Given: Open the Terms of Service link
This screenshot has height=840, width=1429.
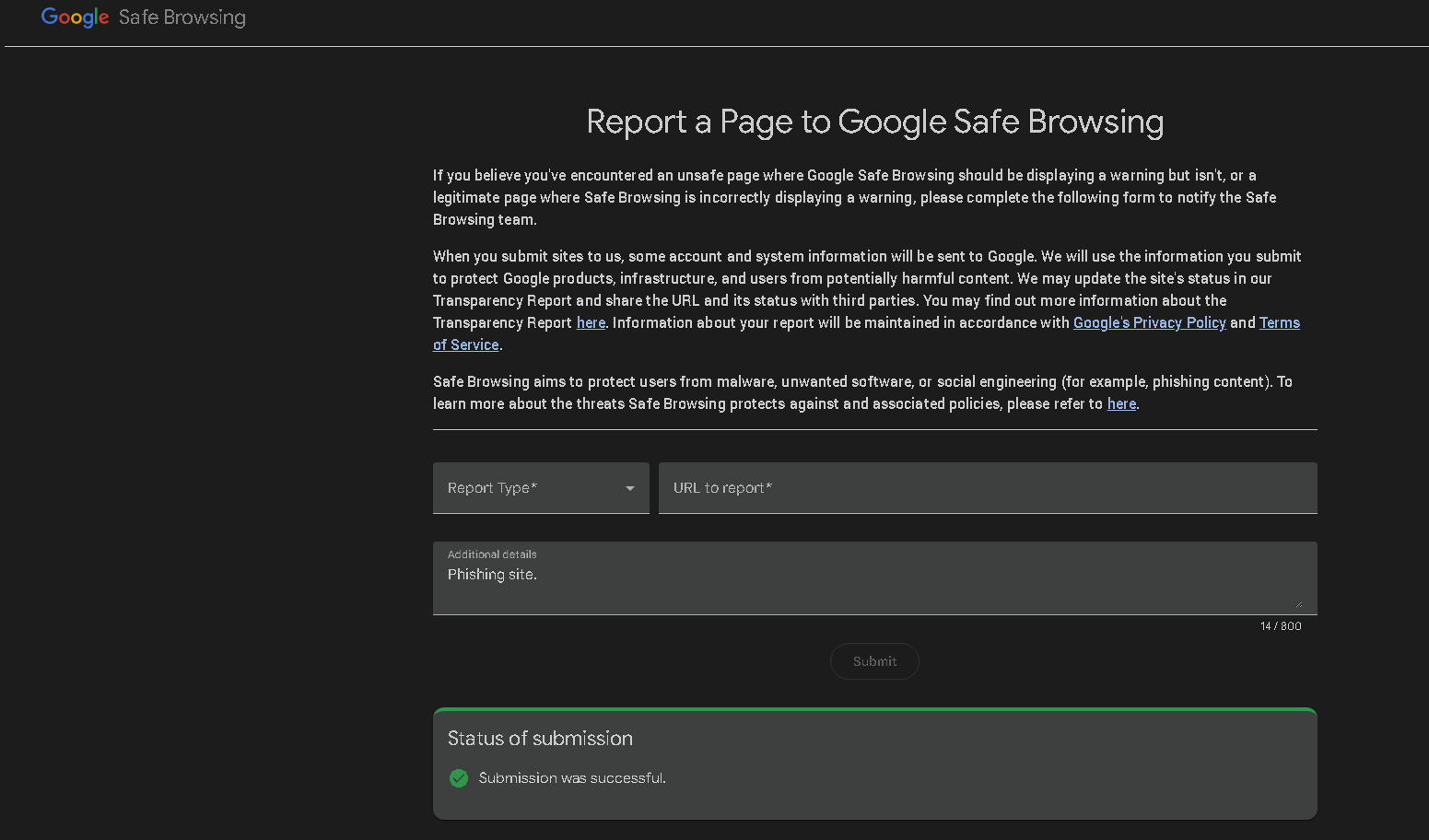Looking at the screenshot, I should coord(1279,322).
